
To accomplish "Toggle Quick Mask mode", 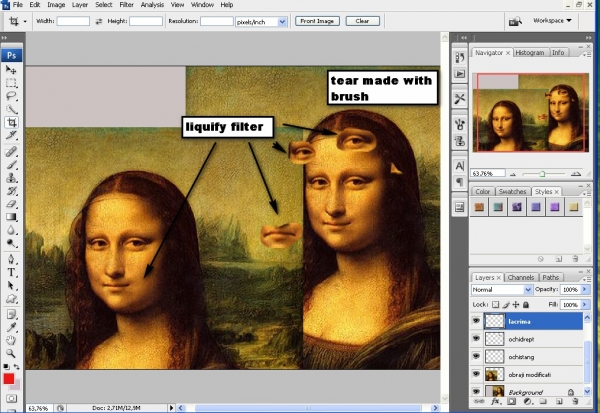I will click(x=11, y=399).
